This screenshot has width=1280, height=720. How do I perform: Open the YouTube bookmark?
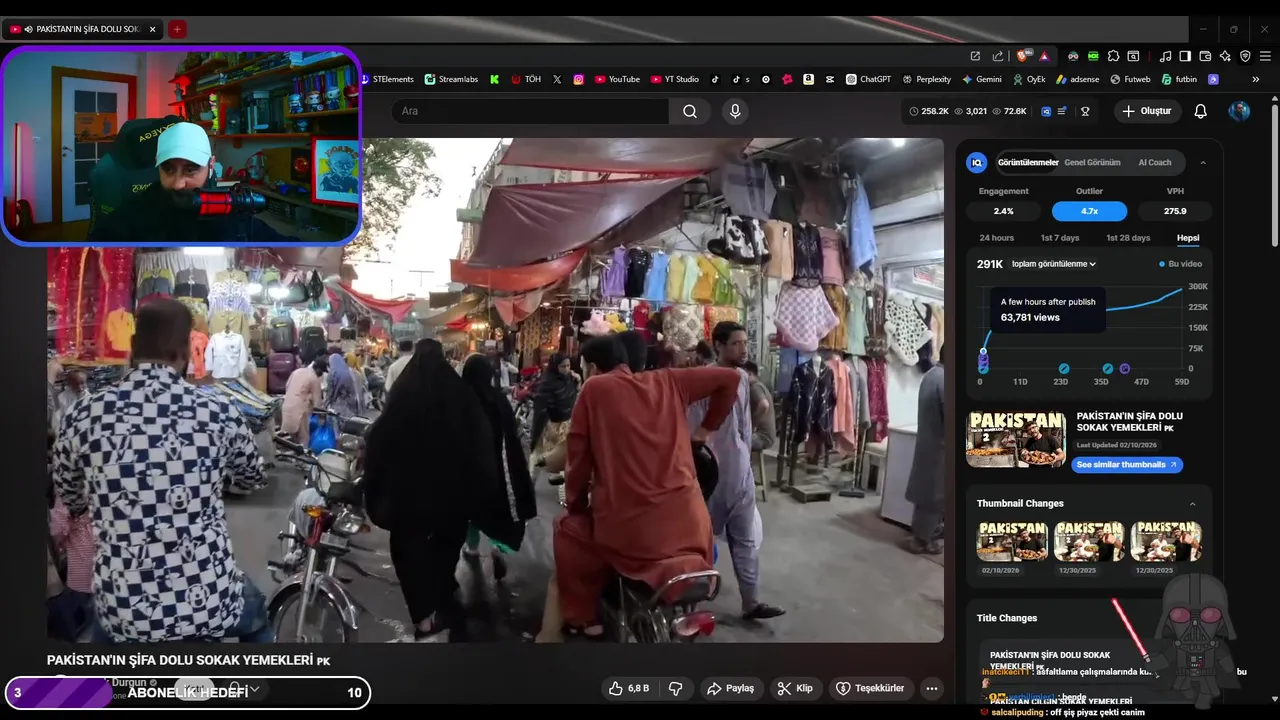coord(617,79)
